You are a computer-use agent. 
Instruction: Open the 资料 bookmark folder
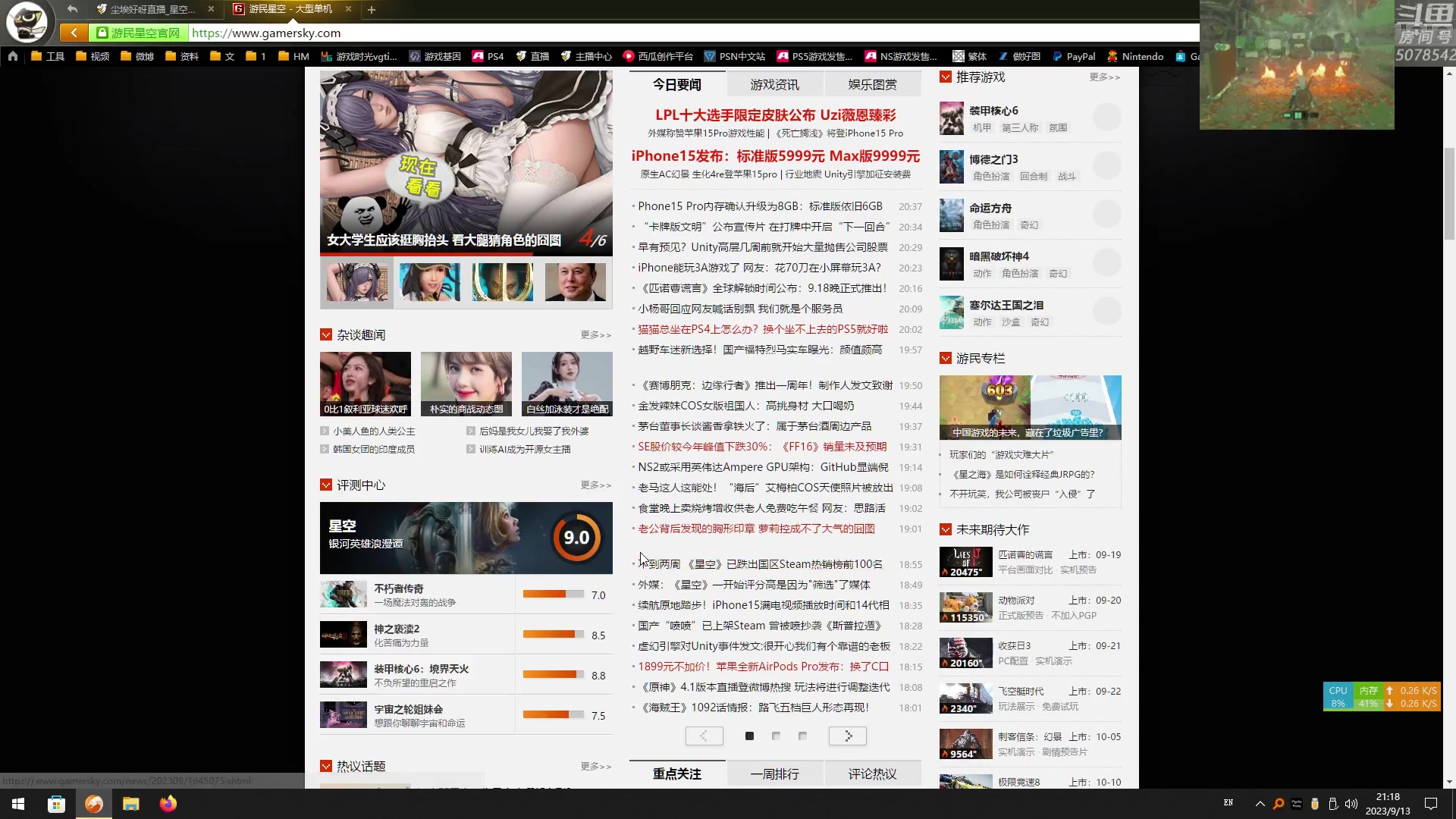pos(182,56)
